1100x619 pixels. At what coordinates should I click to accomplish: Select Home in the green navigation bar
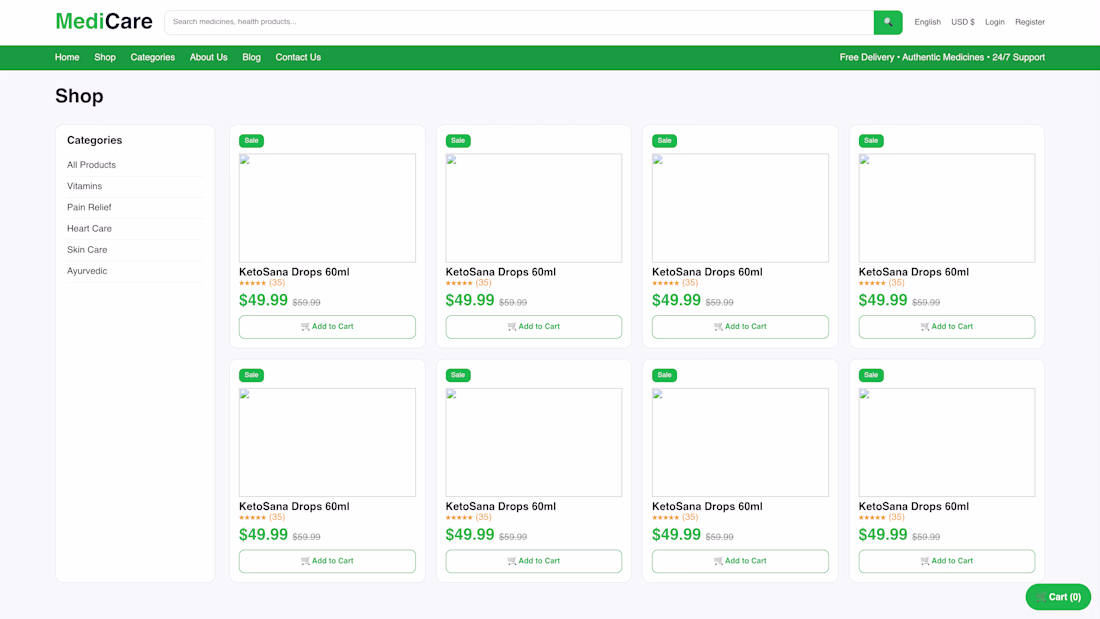point(67,58)
